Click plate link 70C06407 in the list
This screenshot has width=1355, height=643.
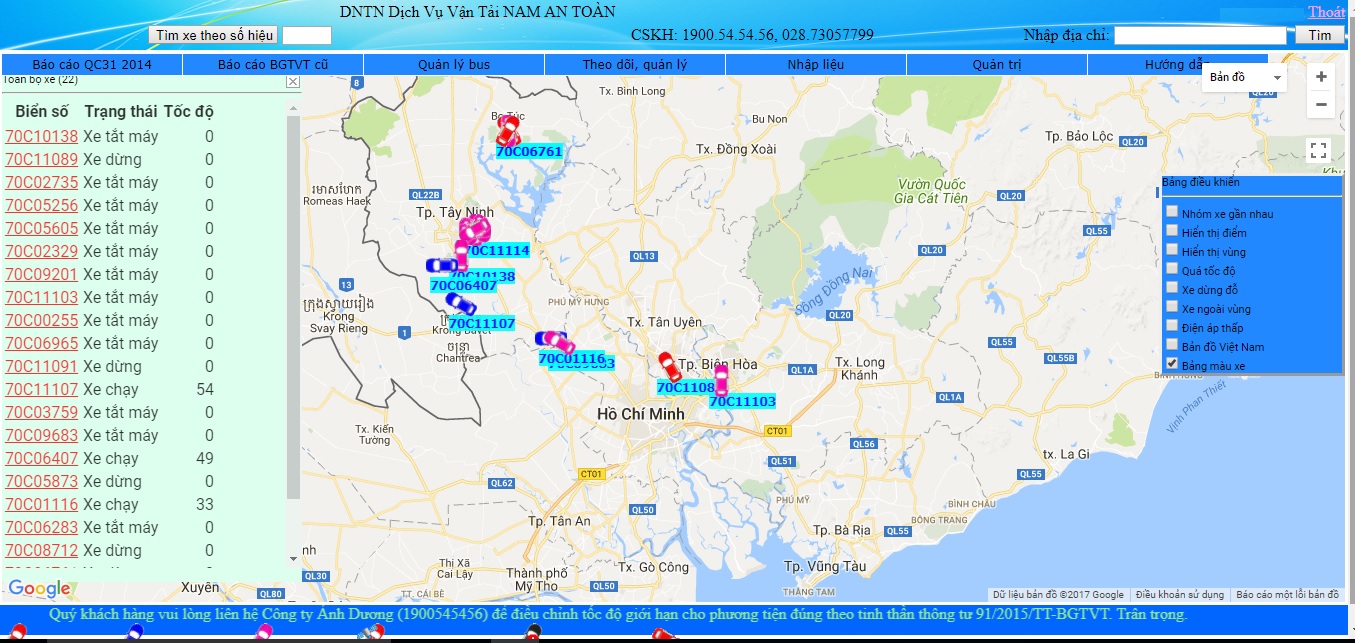click(41, 459)
